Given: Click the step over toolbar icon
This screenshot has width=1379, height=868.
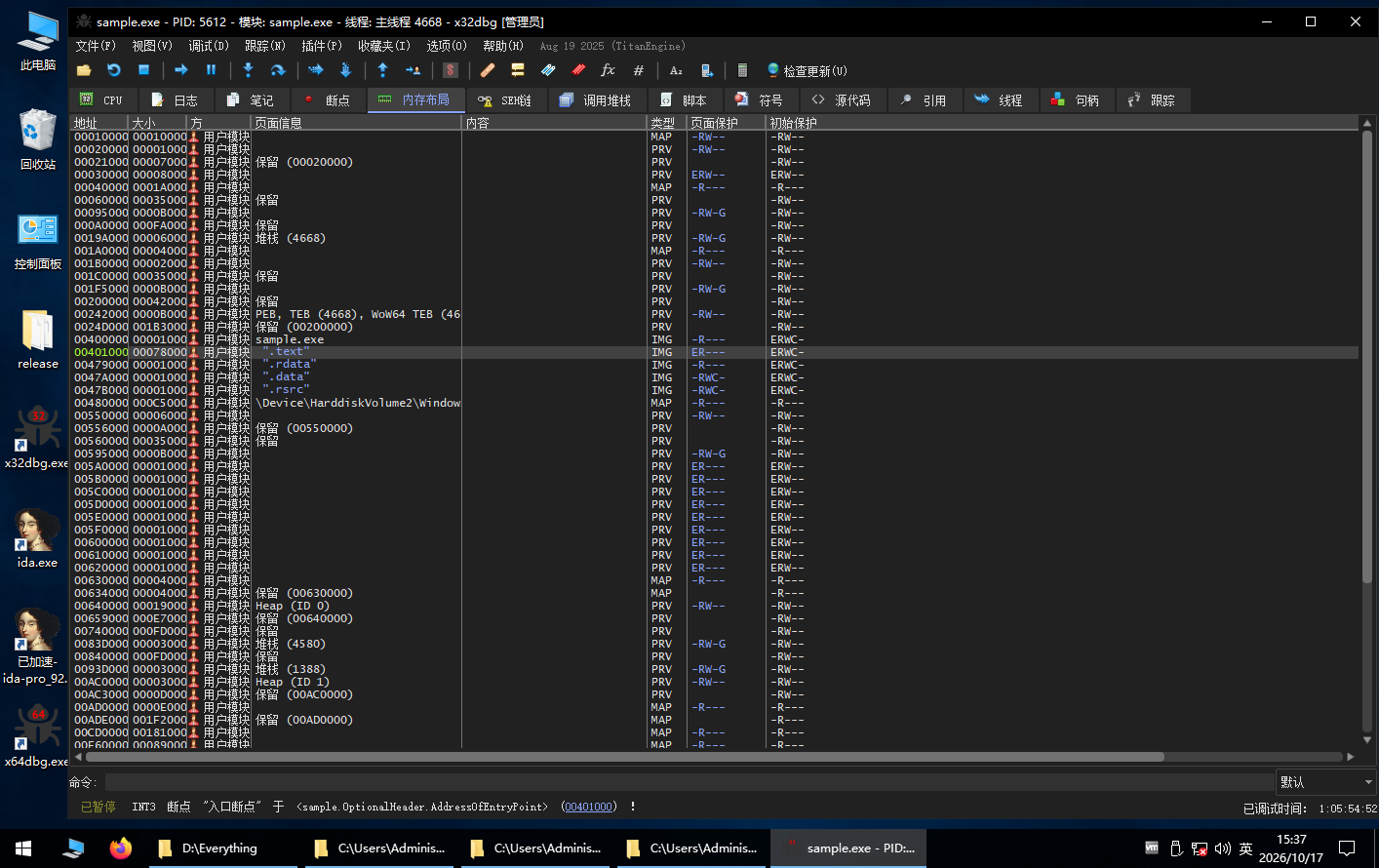Looking at the screenshot, I should click(x=278, y=70).
